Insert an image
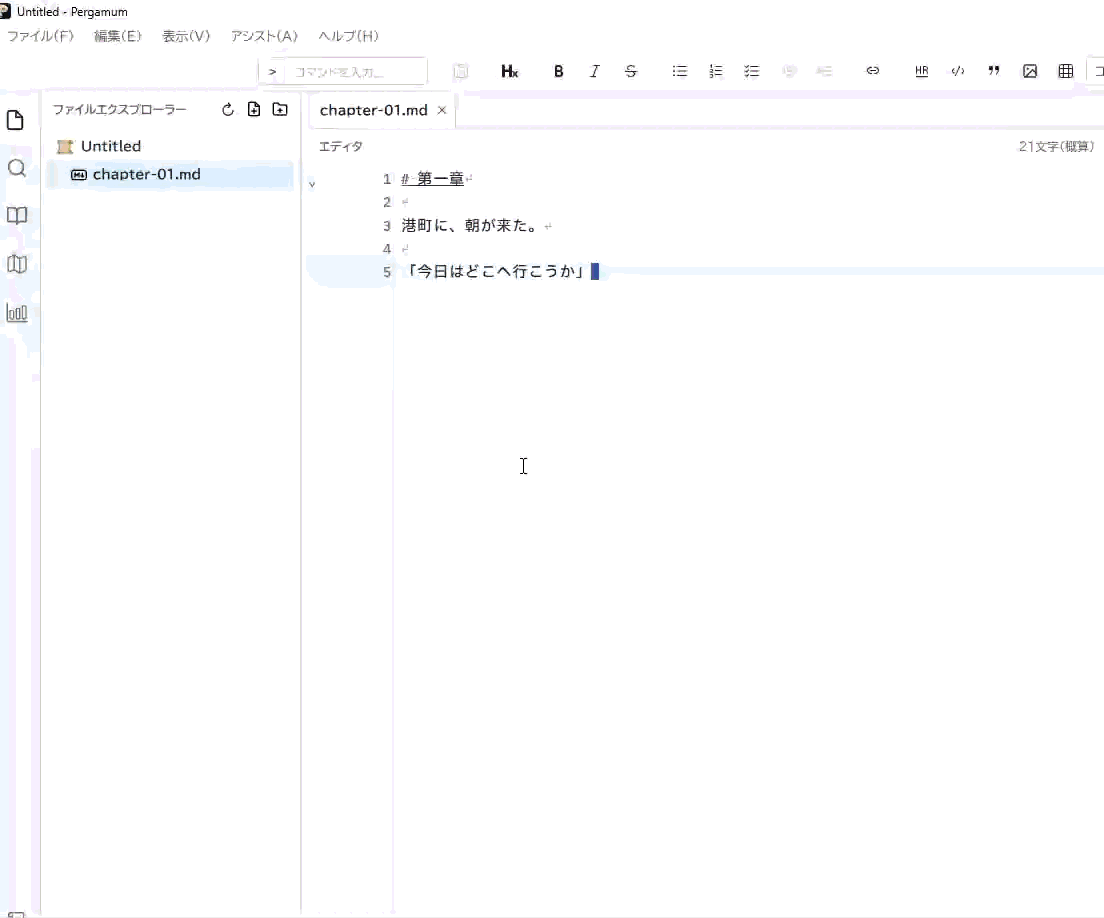Screen dimensions: 1104x918 tap(1030, 71)
